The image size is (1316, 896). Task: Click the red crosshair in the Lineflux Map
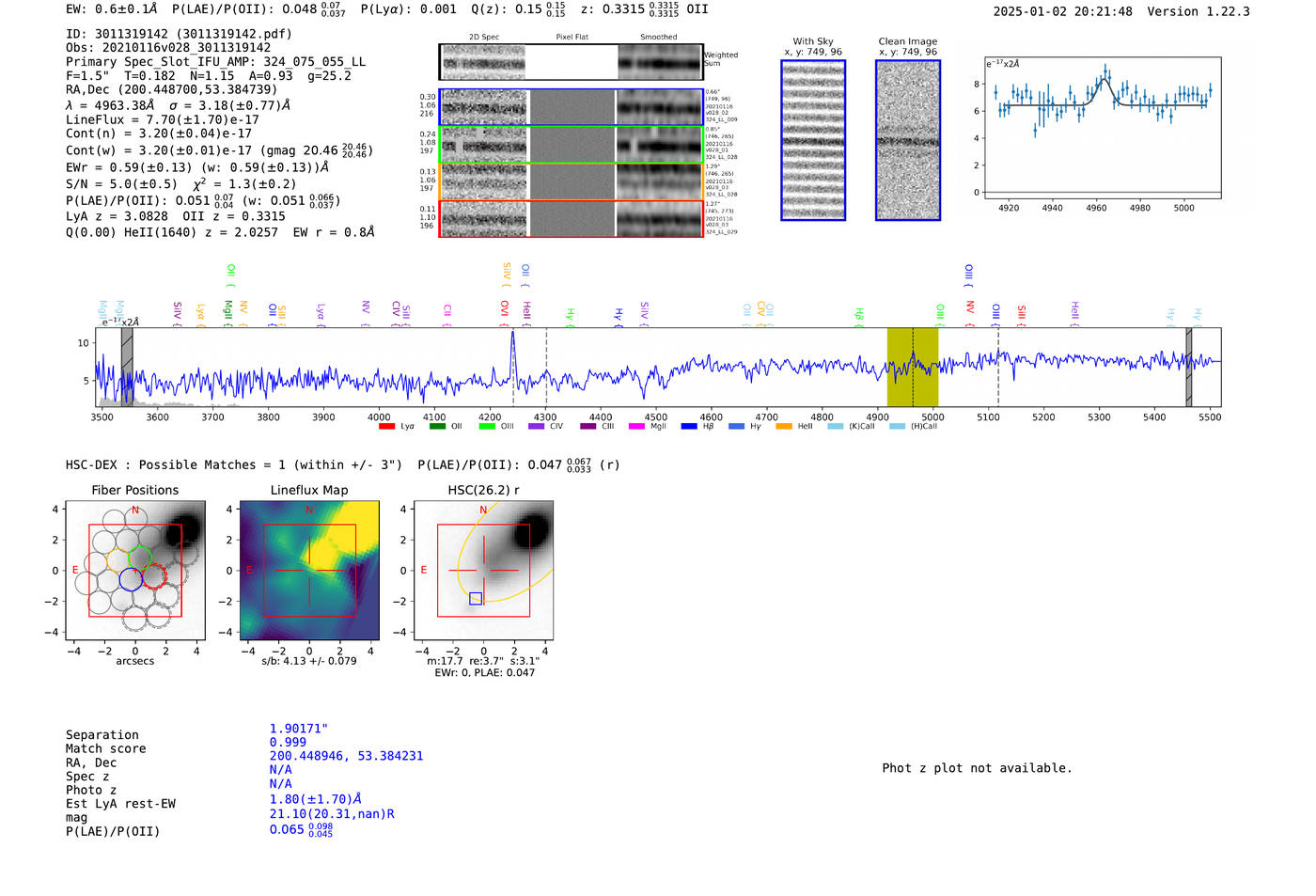pos(309,570)
